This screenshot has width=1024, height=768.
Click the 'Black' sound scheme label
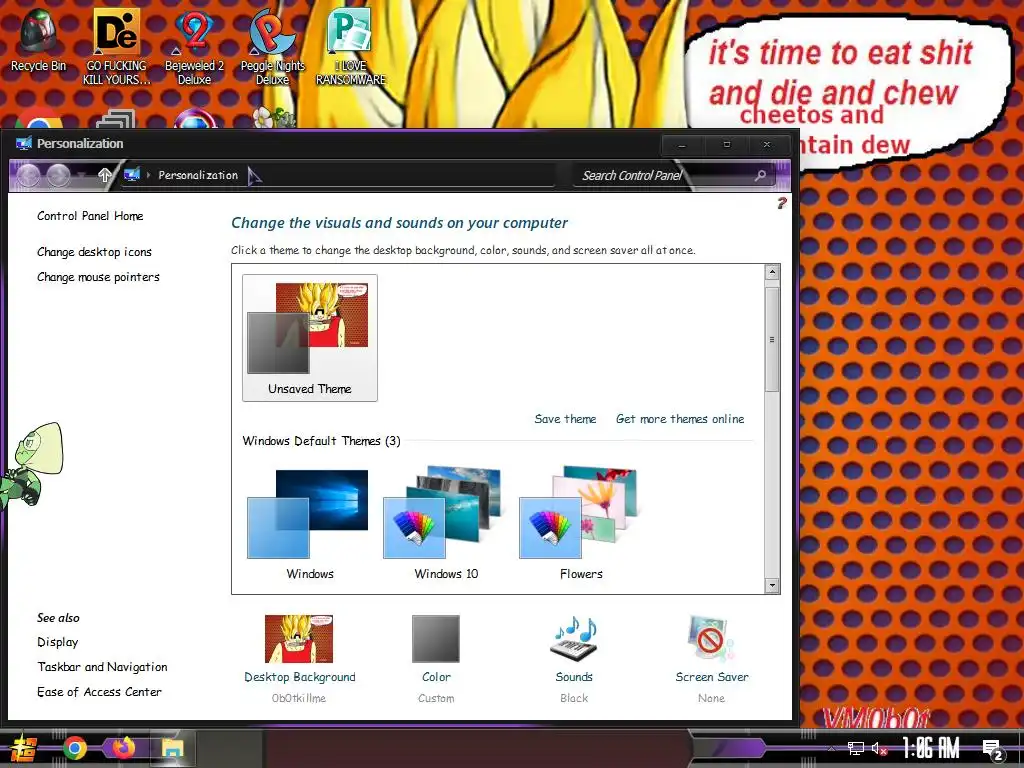[574, 698]
